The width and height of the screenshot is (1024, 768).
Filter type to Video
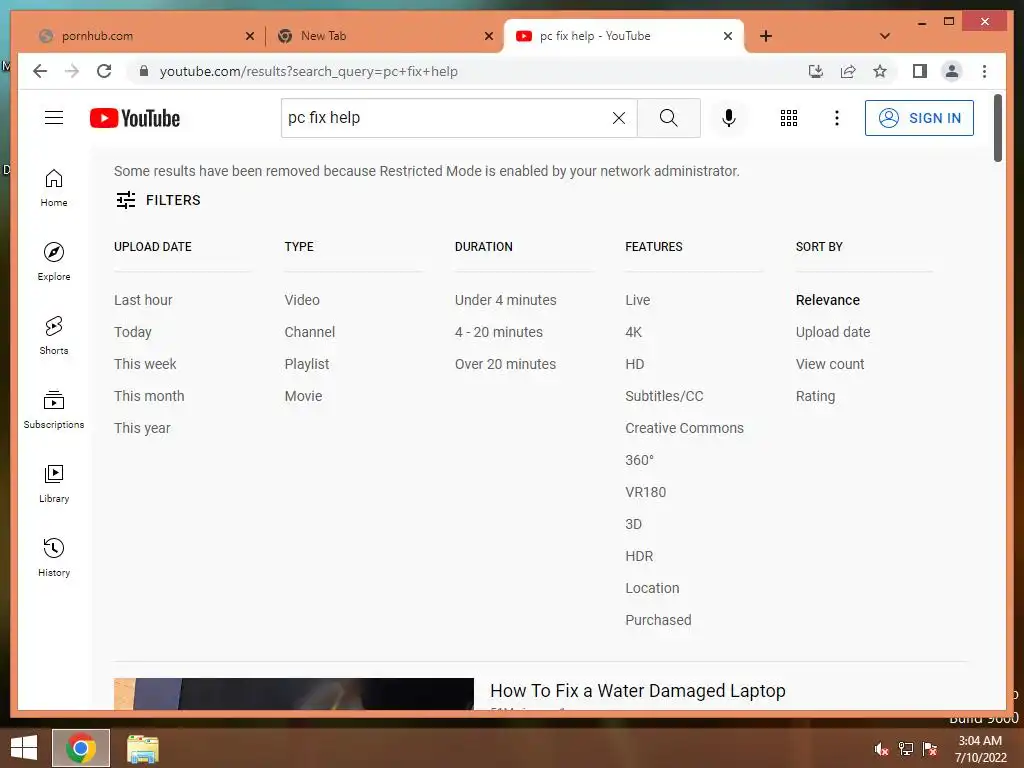[x=302, y=300]
